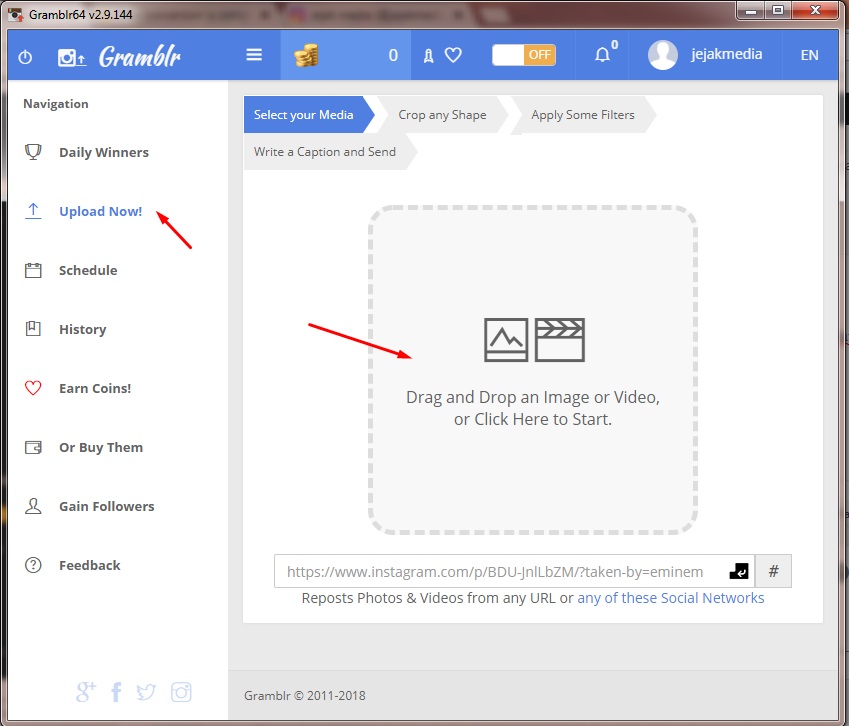Maximize the Gramblr64 window
The image size is (849, 726).
(778, 11)
